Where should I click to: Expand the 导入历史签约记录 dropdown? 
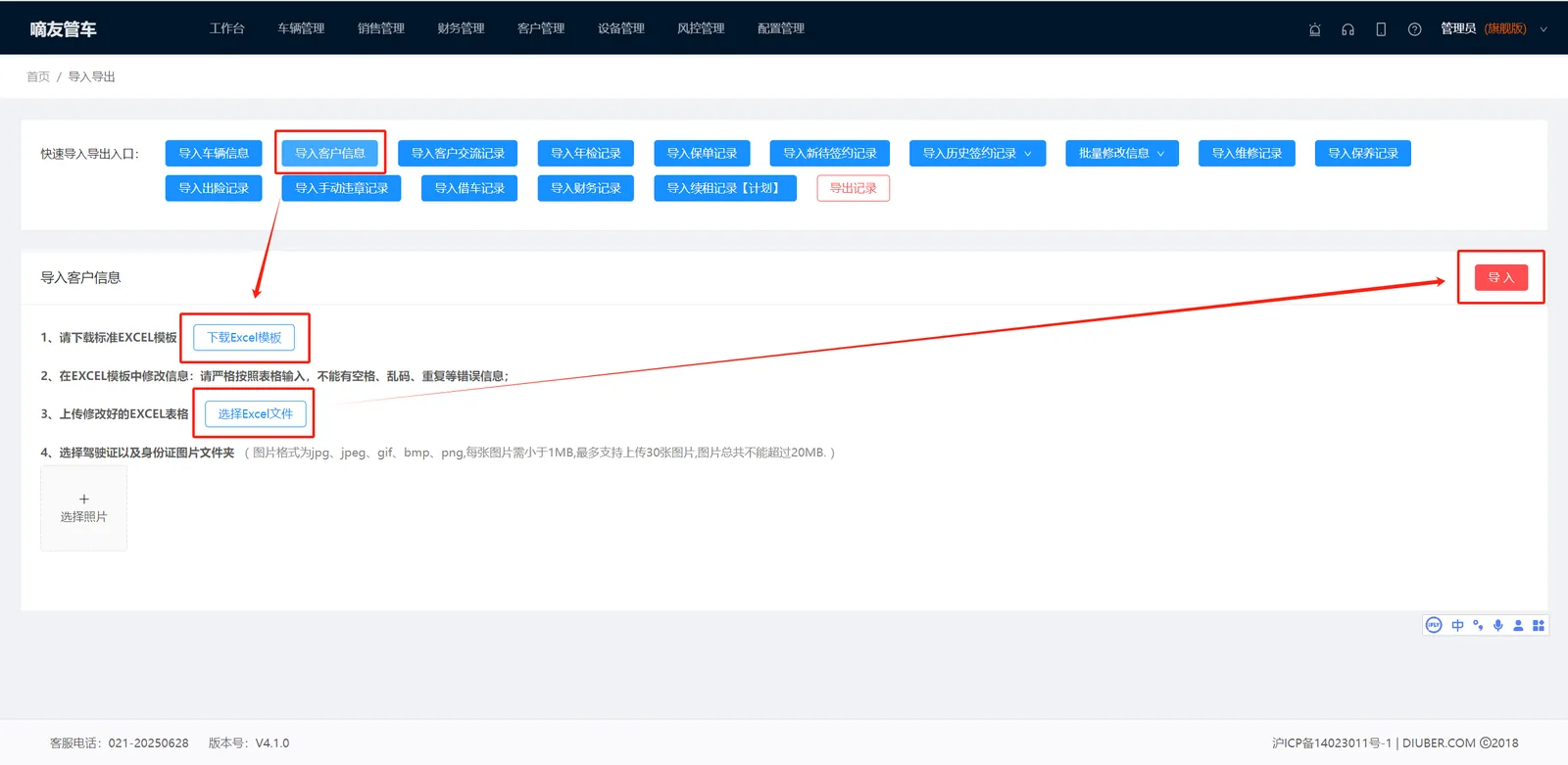click(x=978, y=154)
